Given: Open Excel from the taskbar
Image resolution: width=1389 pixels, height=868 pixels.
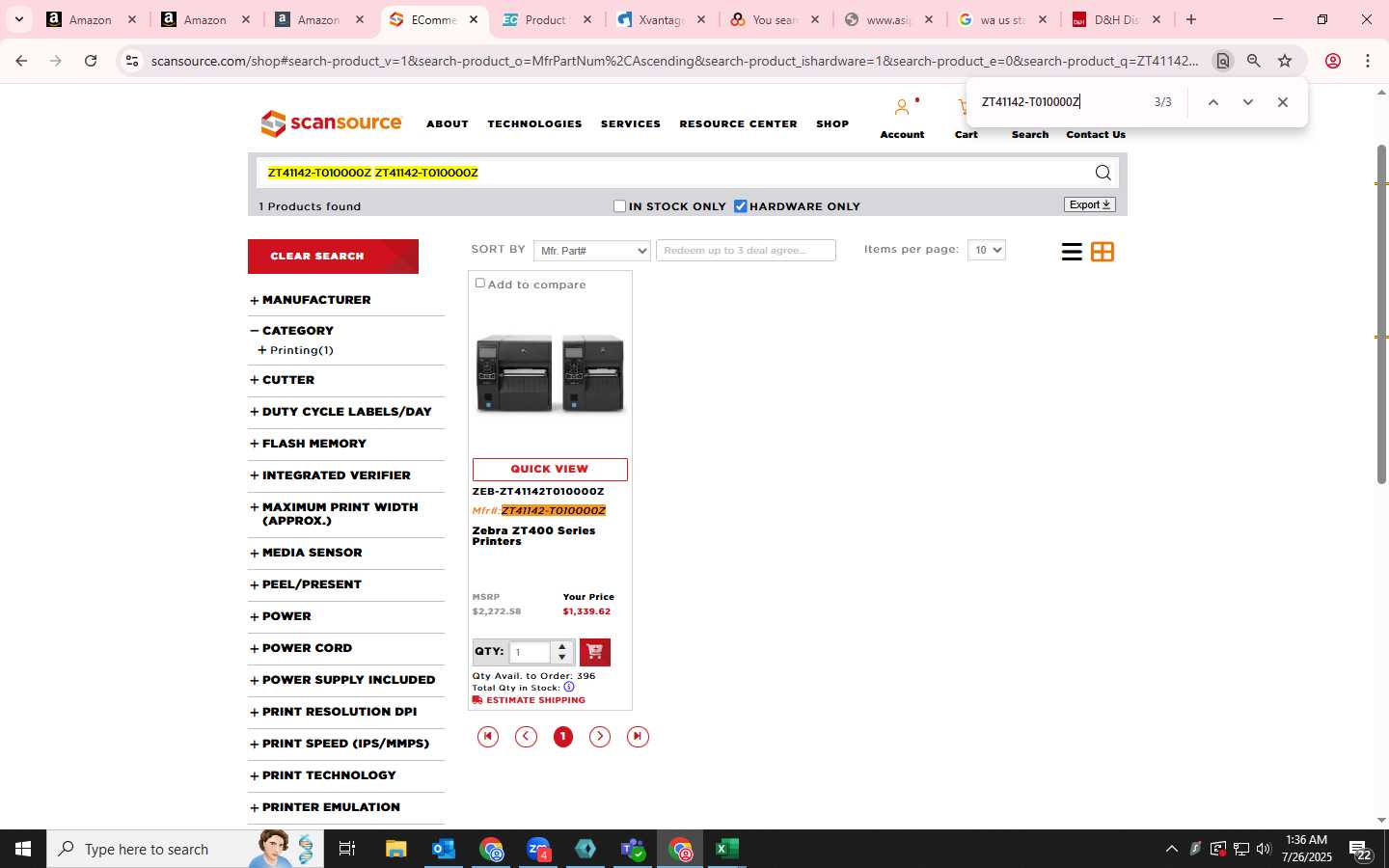Looking at the screenshot, I should click(x=727, y=849).
